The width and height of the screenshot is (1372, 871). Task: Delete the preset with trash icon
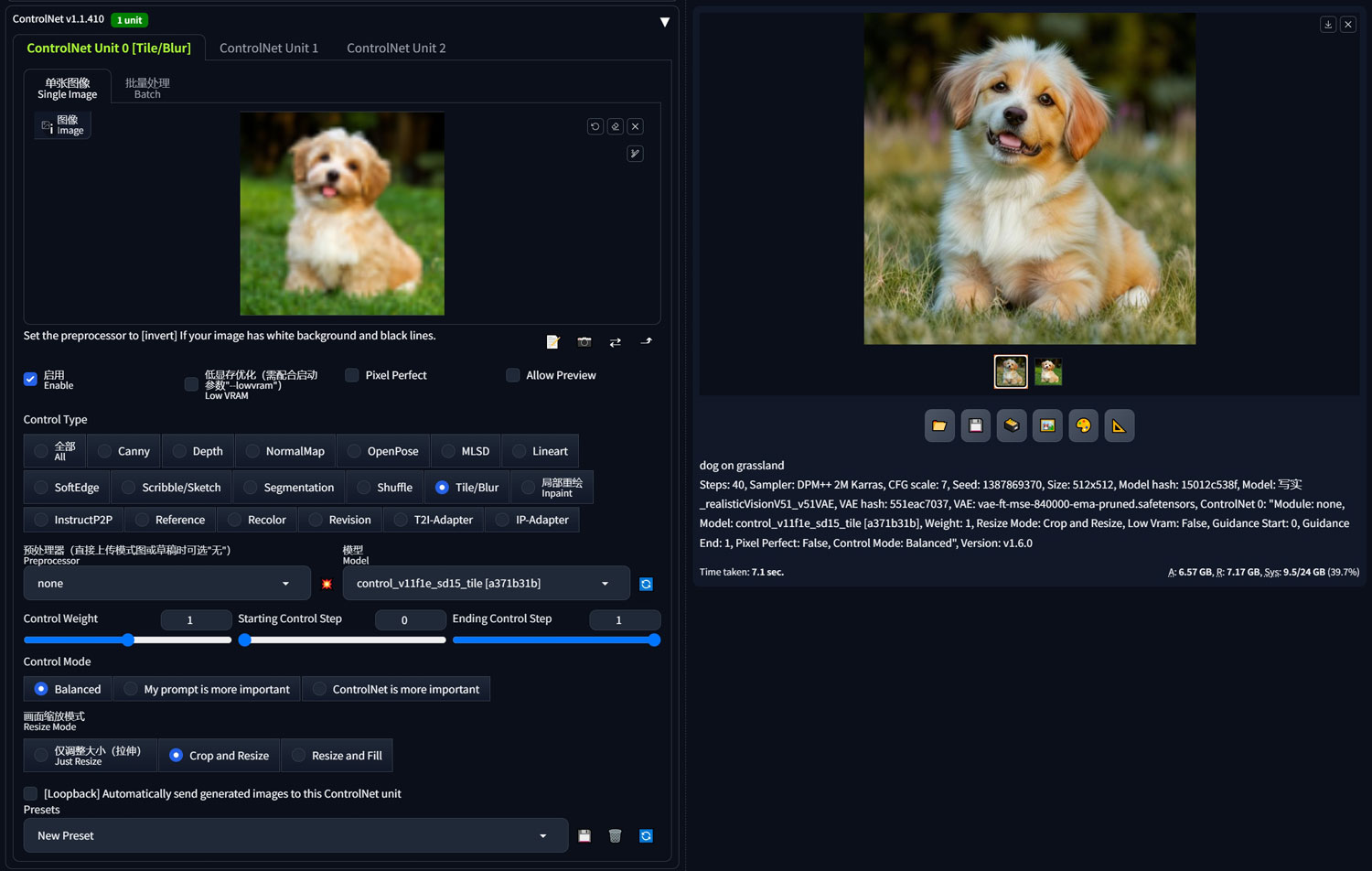(615, 835)
